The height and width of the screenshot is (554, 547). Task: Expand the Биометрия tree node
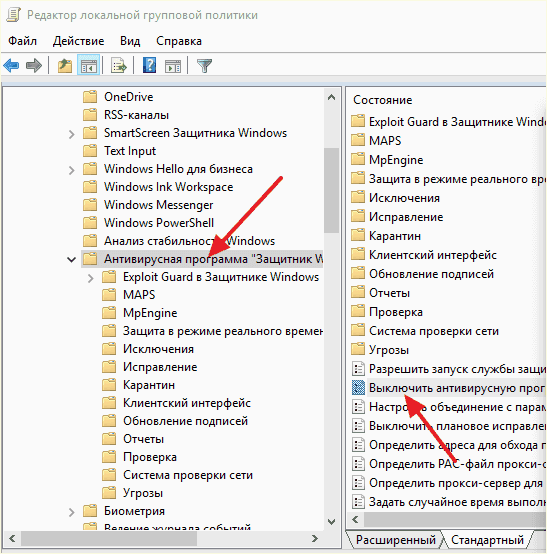point(71,512)
